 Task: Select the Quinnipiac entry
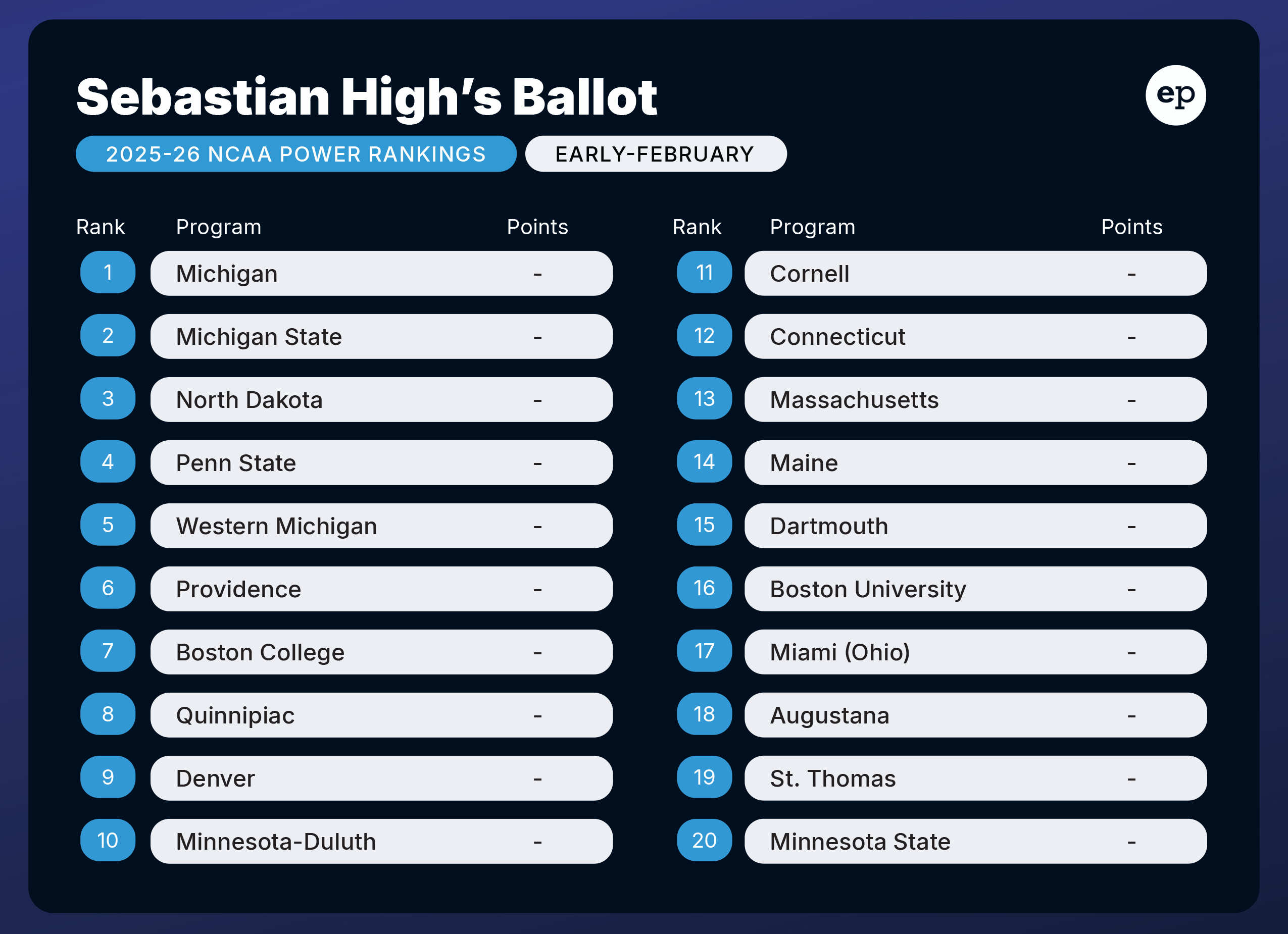point(381,715)
